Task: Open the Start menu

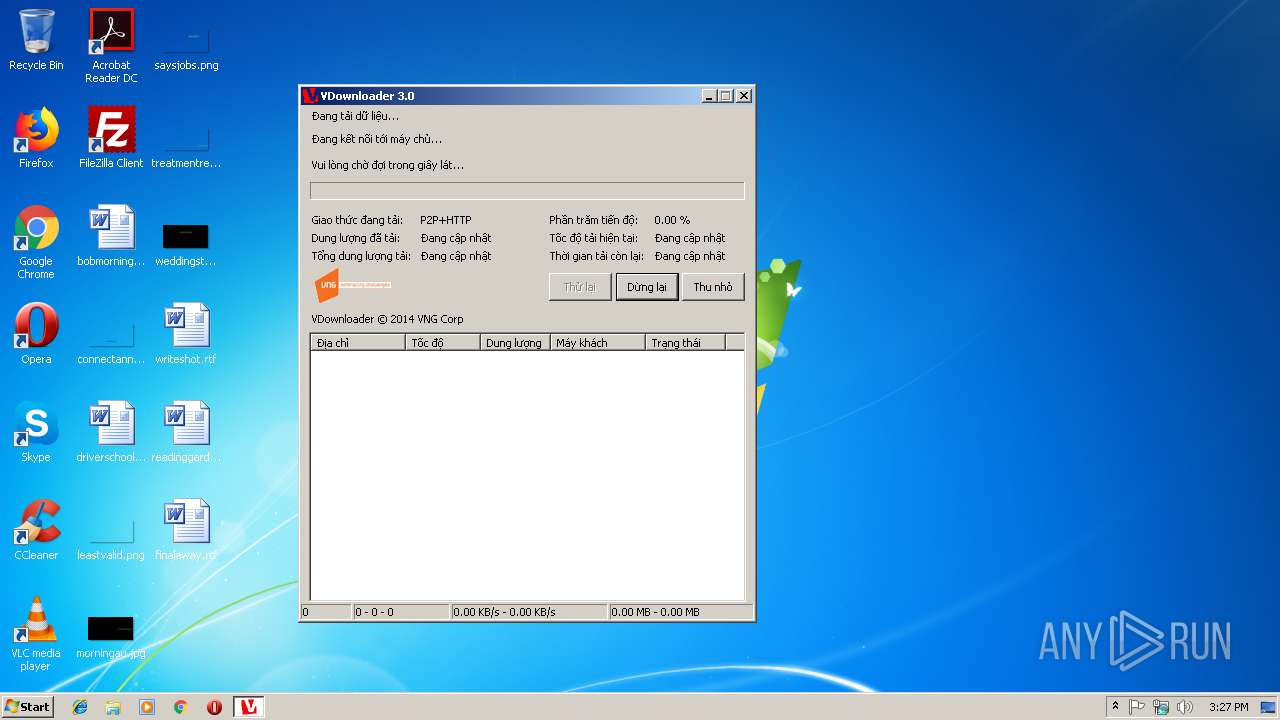Action: (x=27, y=707)
